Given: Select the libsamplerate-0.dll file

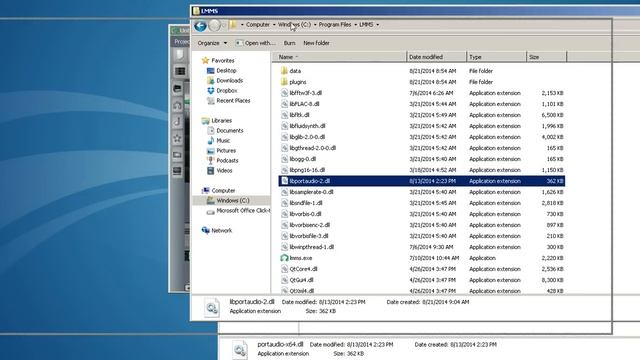Looking at the screenshot, I should point(311,192).
